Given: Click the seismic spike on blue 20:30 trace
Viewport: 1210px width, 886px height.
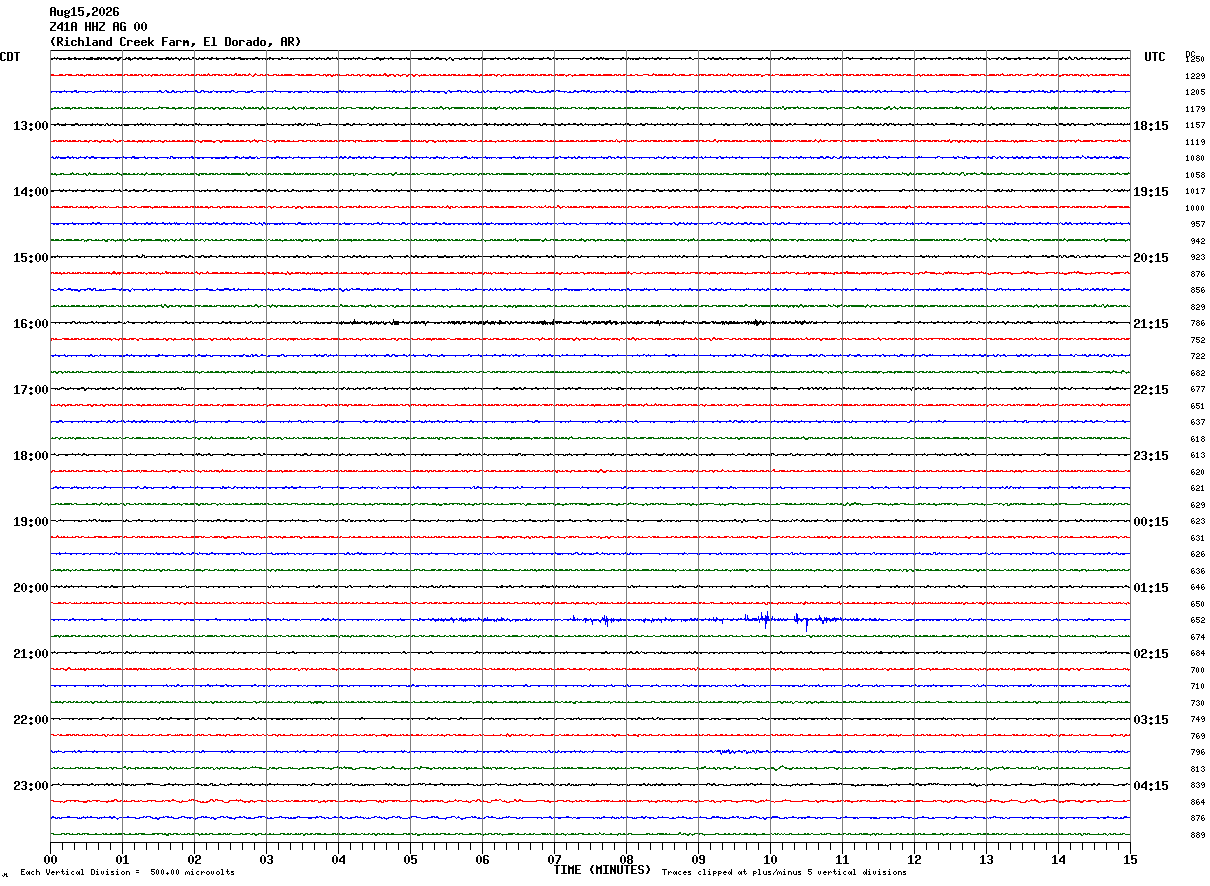Looking at the screenshot, I should pyautogui.click(x=765, y=619).
